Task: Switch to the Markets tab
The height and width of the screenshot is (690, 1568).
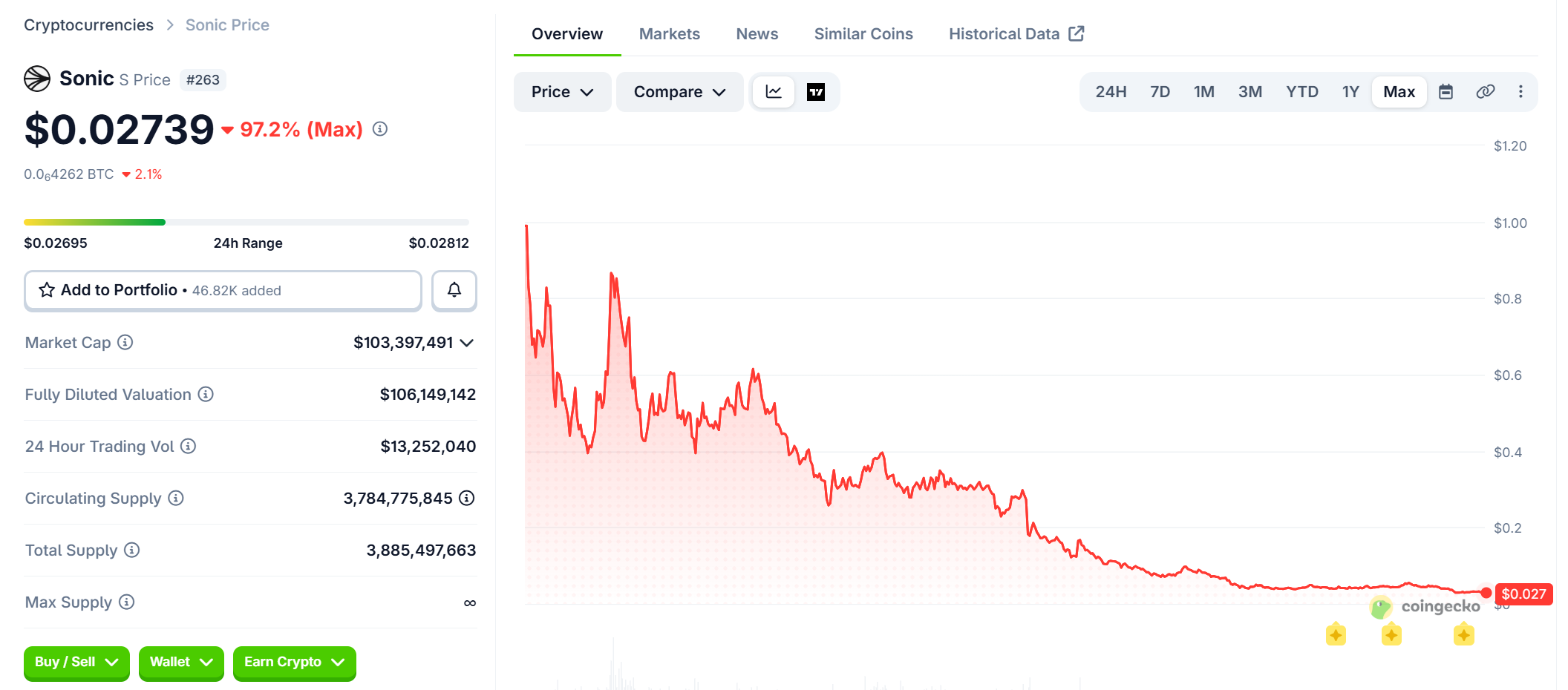Action: 670,34
